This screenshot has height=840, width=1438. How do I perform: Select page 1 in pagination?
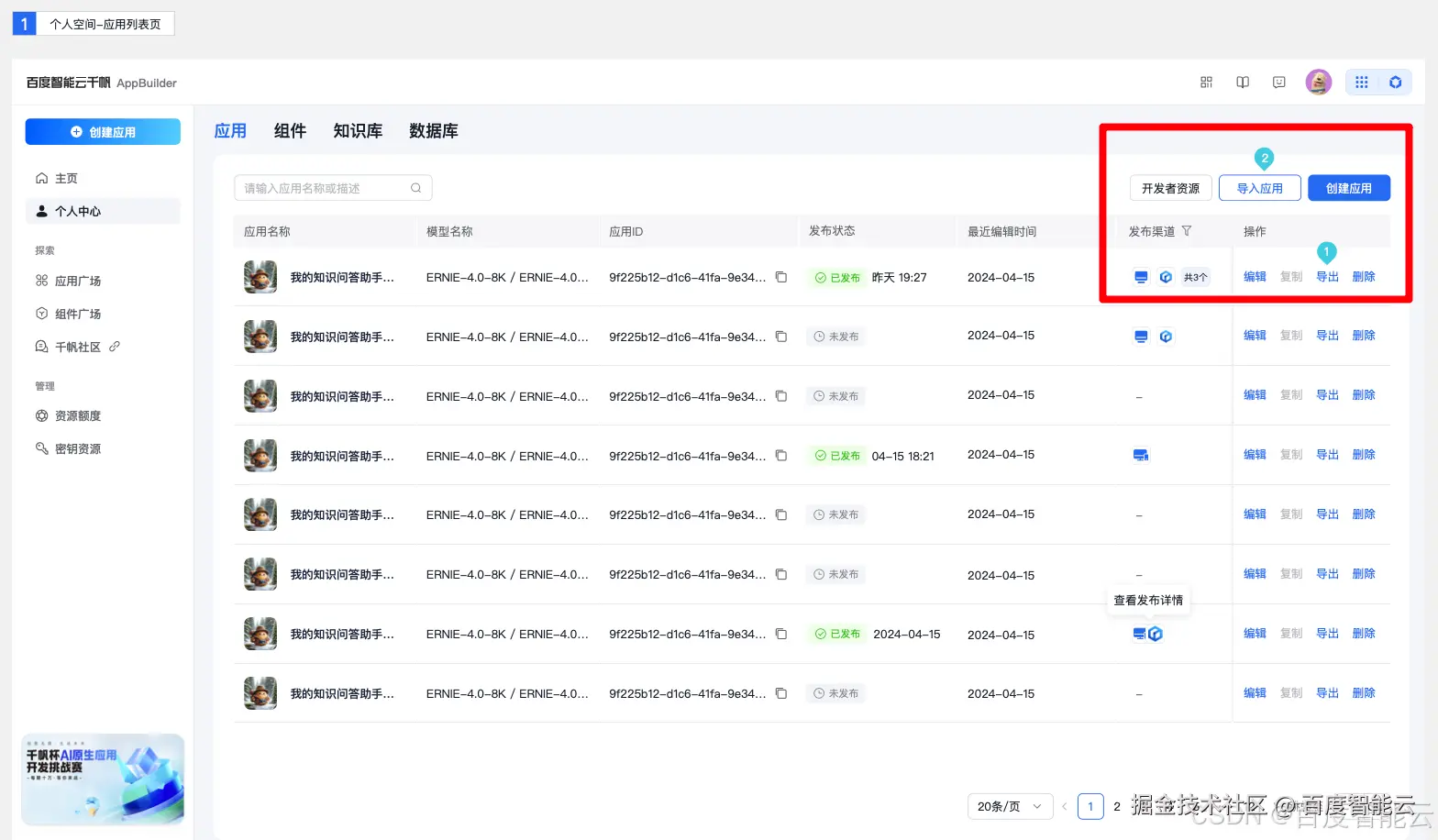point(1090,806)
